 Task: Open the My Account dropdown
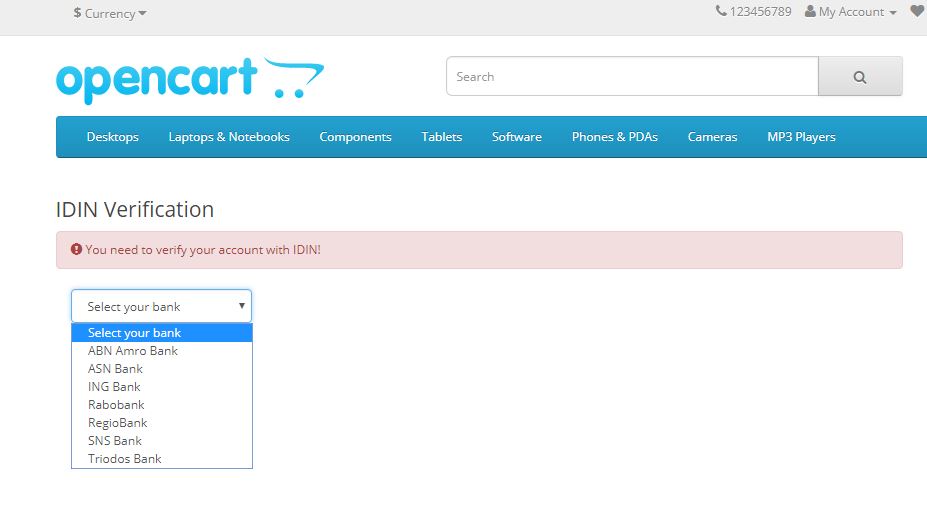pos(851,12)
